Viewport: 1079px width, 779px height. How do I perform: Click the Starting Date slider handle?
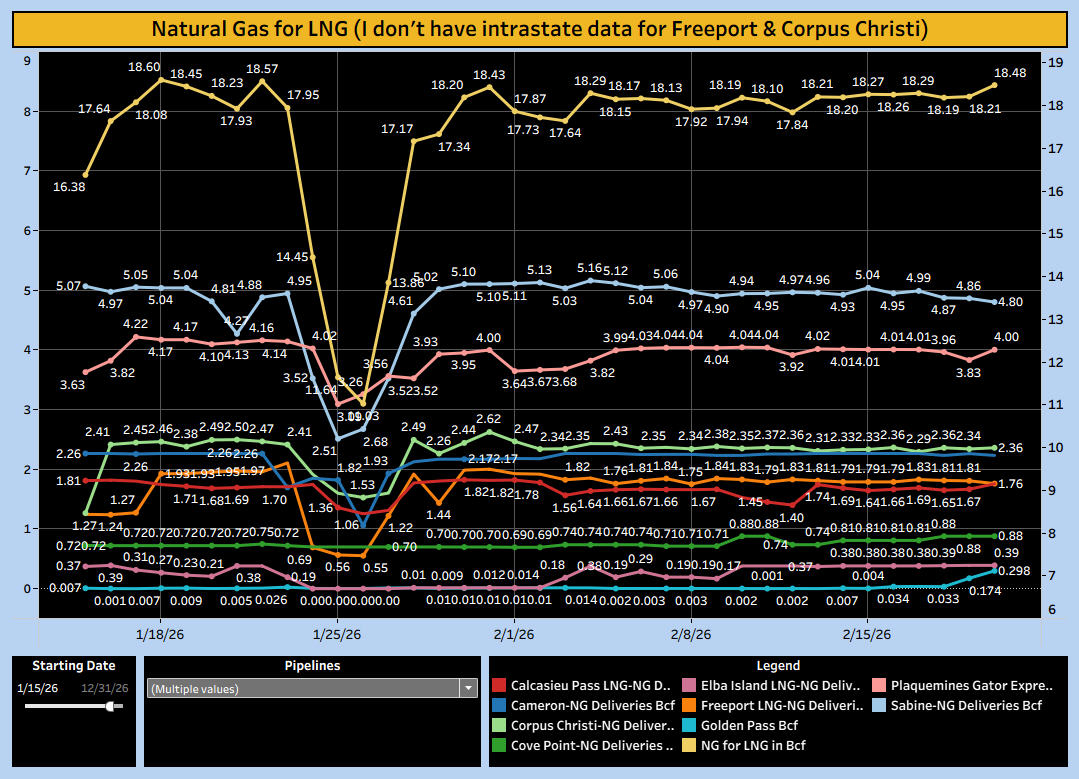110,706
